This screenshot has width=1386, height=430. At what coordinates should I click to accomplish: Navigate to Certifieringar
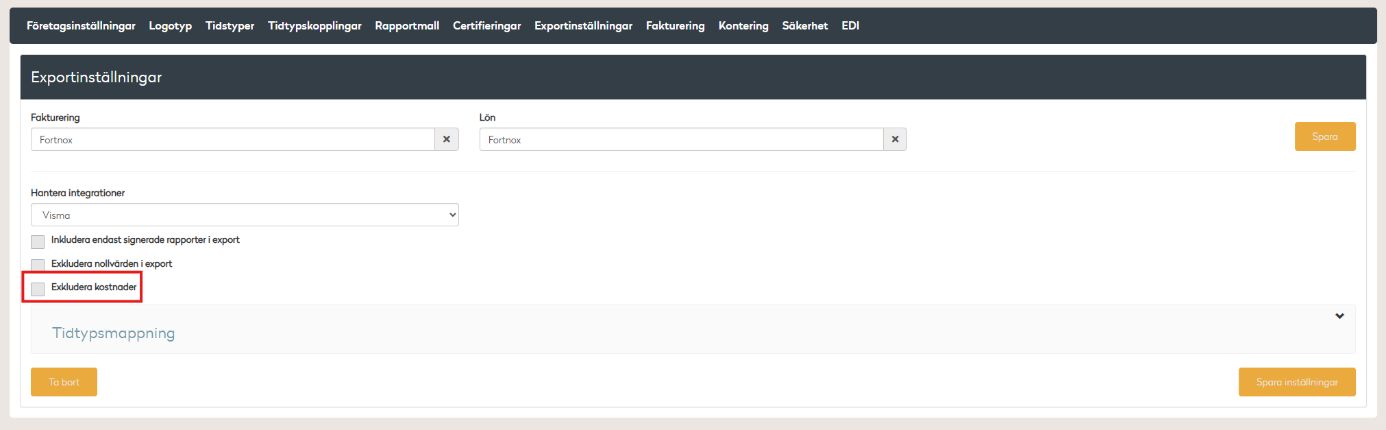point(486,26)
